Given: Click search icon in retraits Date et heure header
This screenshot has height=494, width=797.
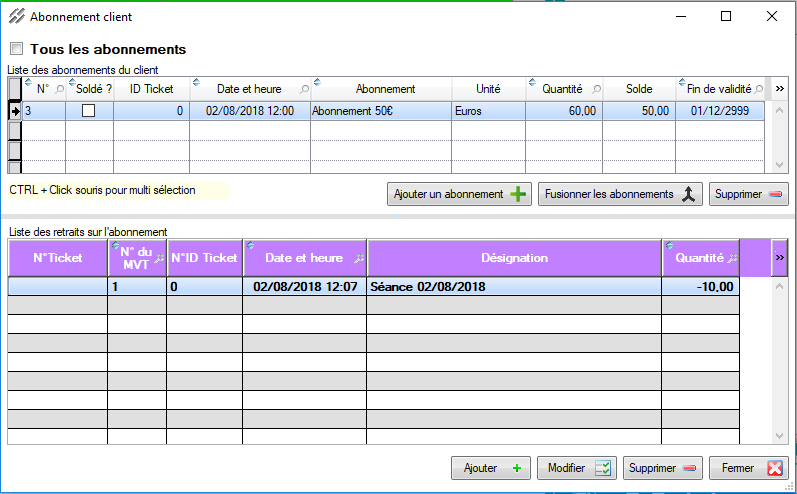Looking at the screenshot, I should click(359, 258).
